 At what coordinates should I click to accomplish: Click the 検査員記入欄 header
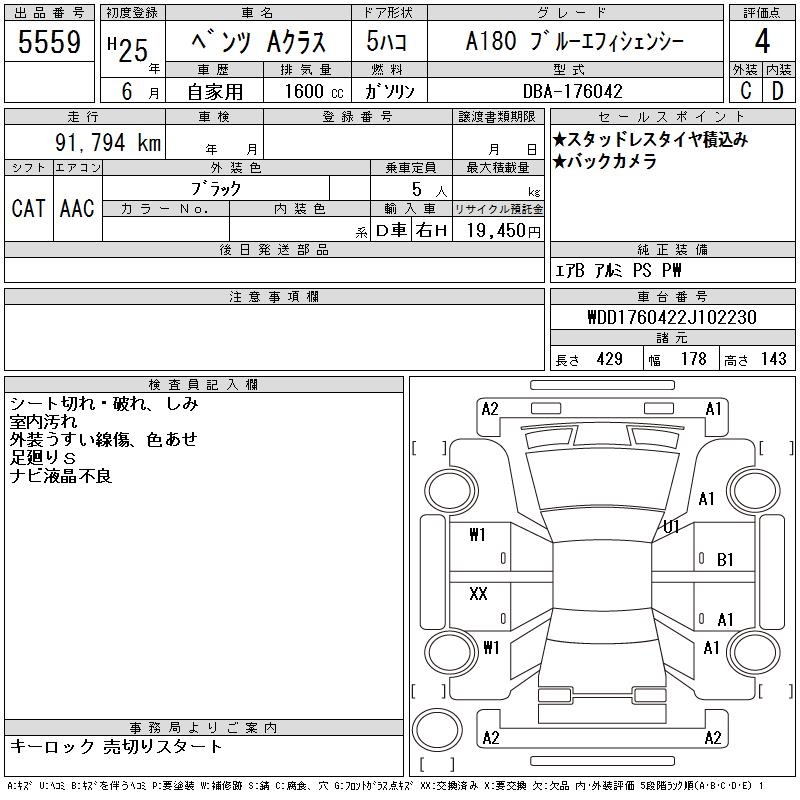pyautogui.click(x=204, y=384)
